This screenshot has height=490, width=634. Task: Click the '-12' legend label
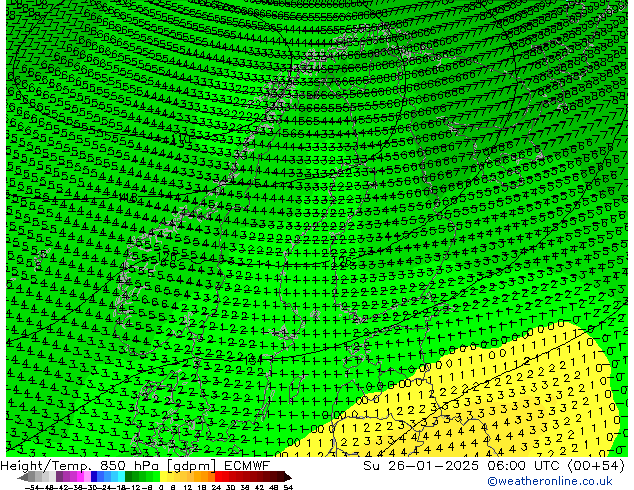click(x=133, y=488)
